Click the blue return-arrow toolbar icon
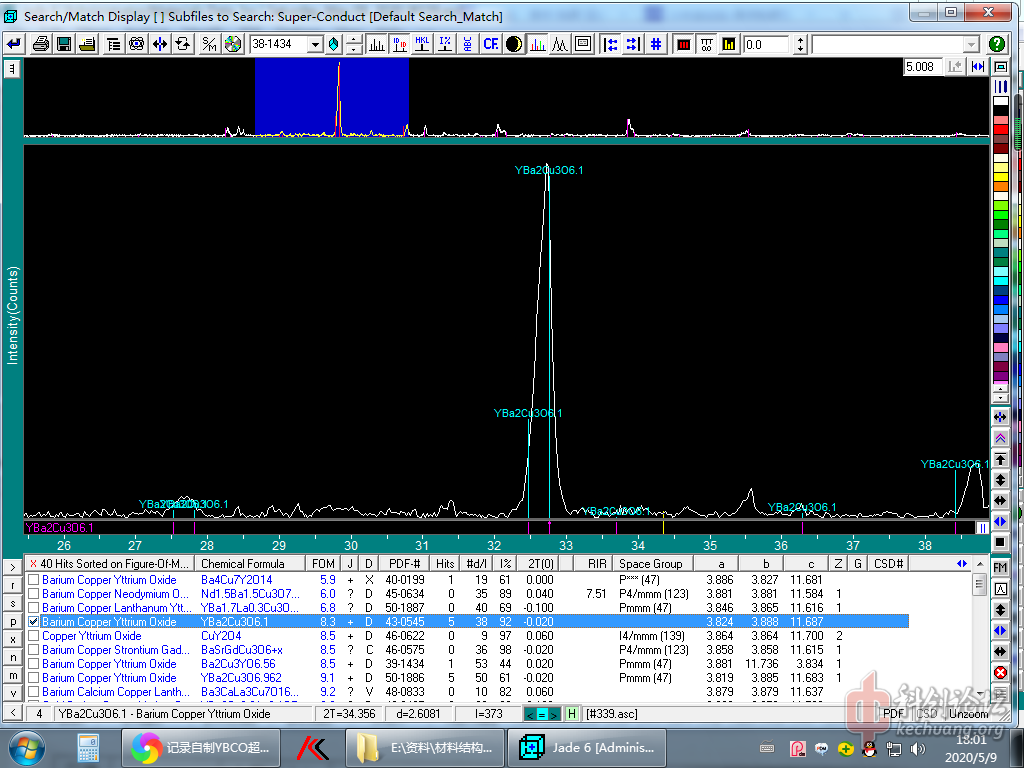Viewport: 1024px width, 768px height. click(14, 44)
